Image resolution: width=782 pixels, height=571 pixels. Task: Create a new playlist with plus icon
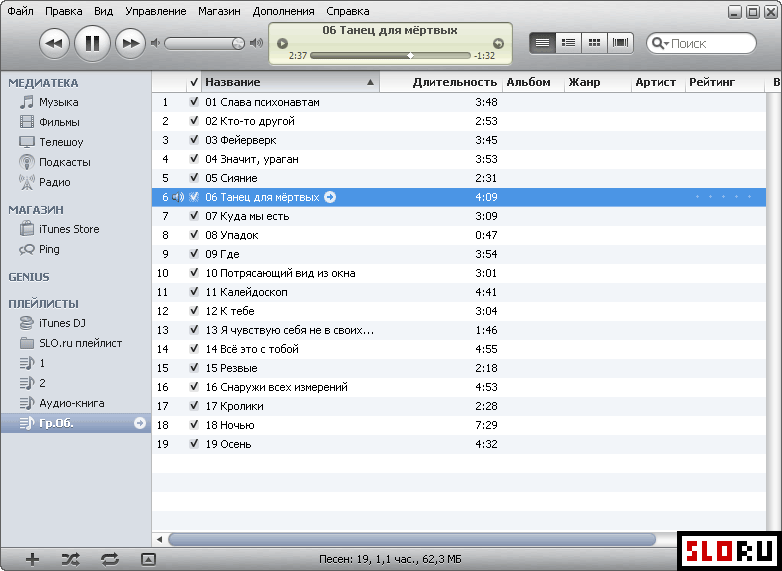32,559
